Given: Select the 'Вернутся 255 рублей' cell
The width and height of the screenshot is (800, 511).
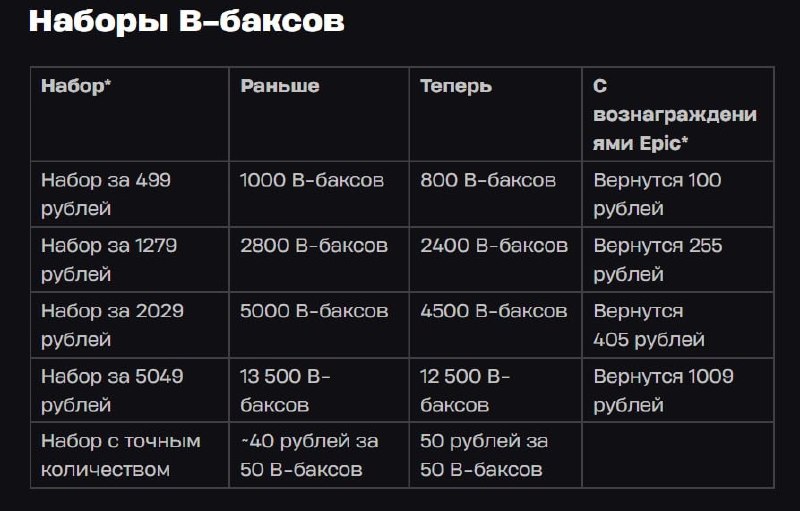Looking at the screenshot, I should (x=658, y=259).
